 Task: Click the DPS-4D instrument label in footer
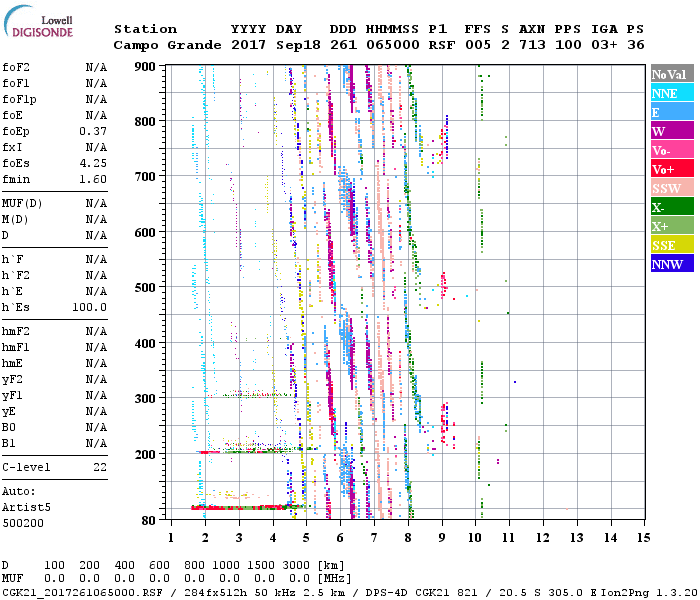pos(386,593)
